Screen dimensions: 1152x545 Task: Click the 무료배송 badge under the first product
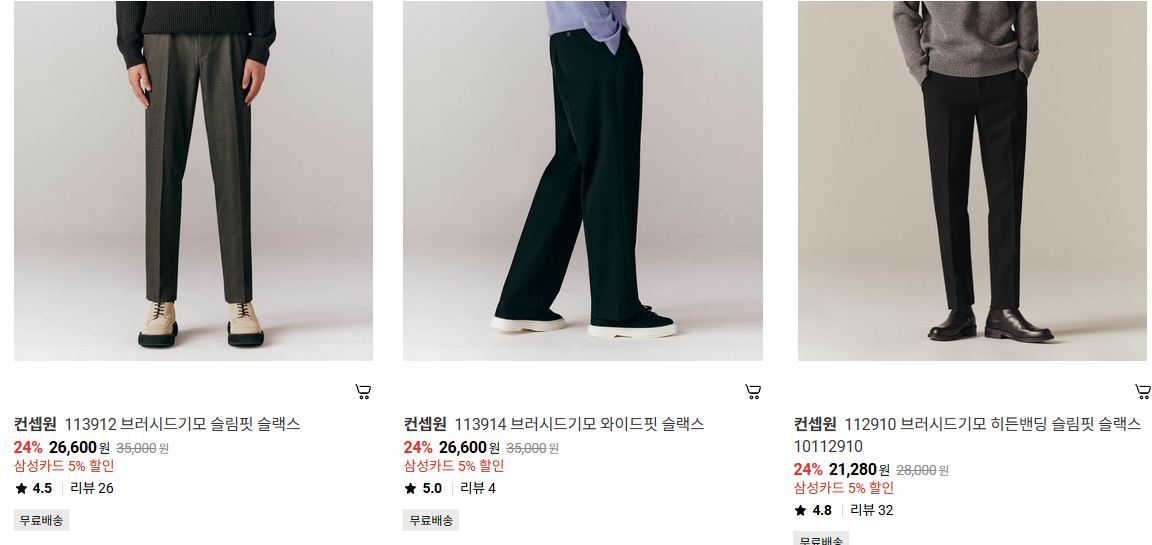[41, 521]
